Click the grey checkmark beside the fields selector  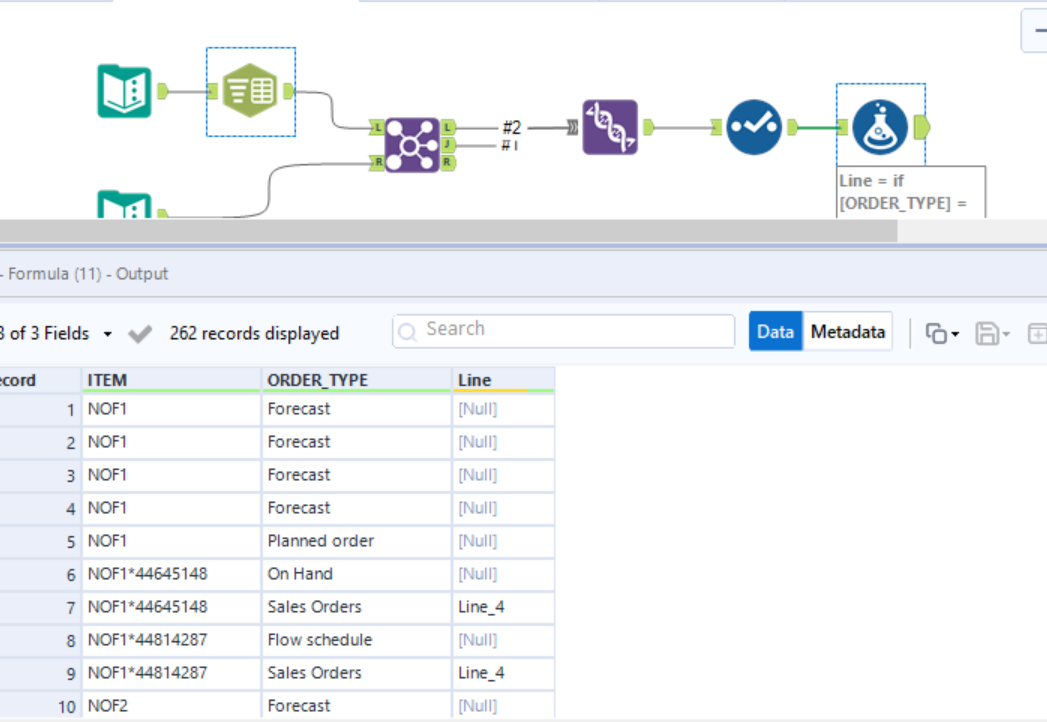click(141, 334)
